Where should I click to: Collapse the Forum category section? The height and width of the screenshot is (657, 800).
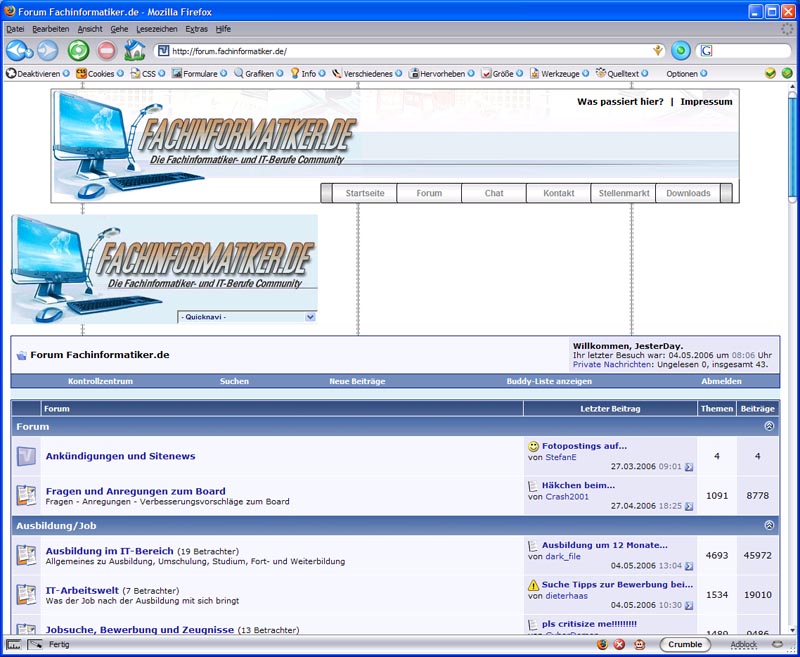coord(769,426)
